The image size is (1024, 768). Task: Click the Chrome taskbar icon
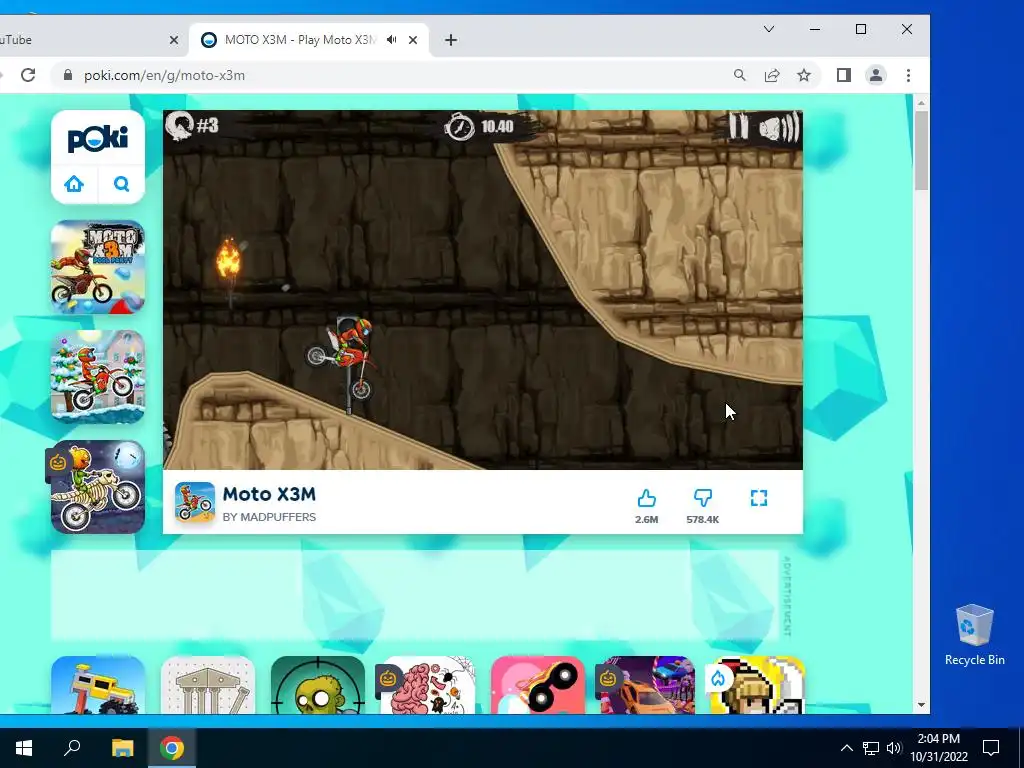point(172,748)
